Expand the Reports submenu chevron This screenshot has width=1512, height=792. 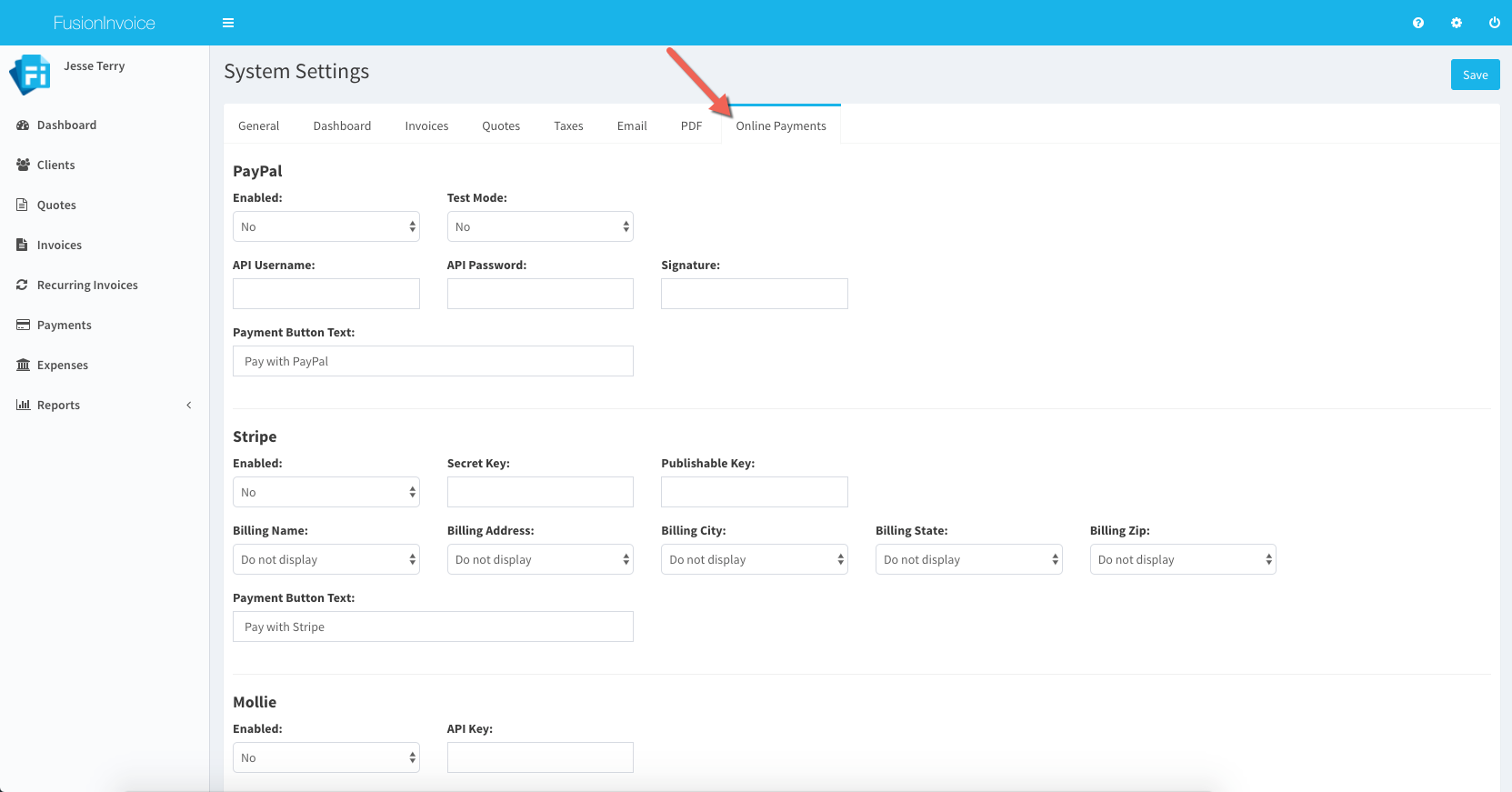pos(189,405)
